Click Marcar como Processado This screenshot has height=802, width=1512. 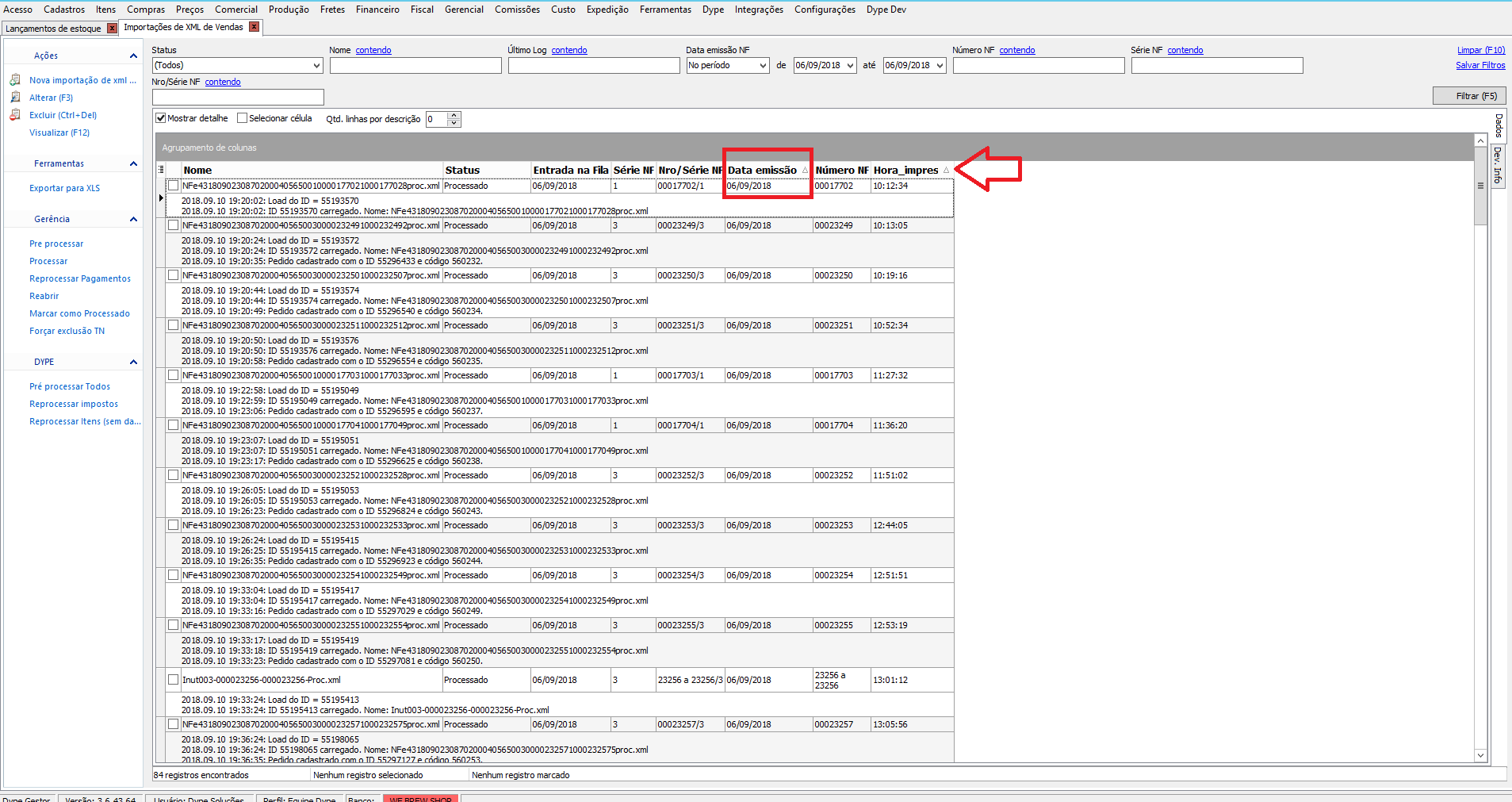[x=79, y=313]
